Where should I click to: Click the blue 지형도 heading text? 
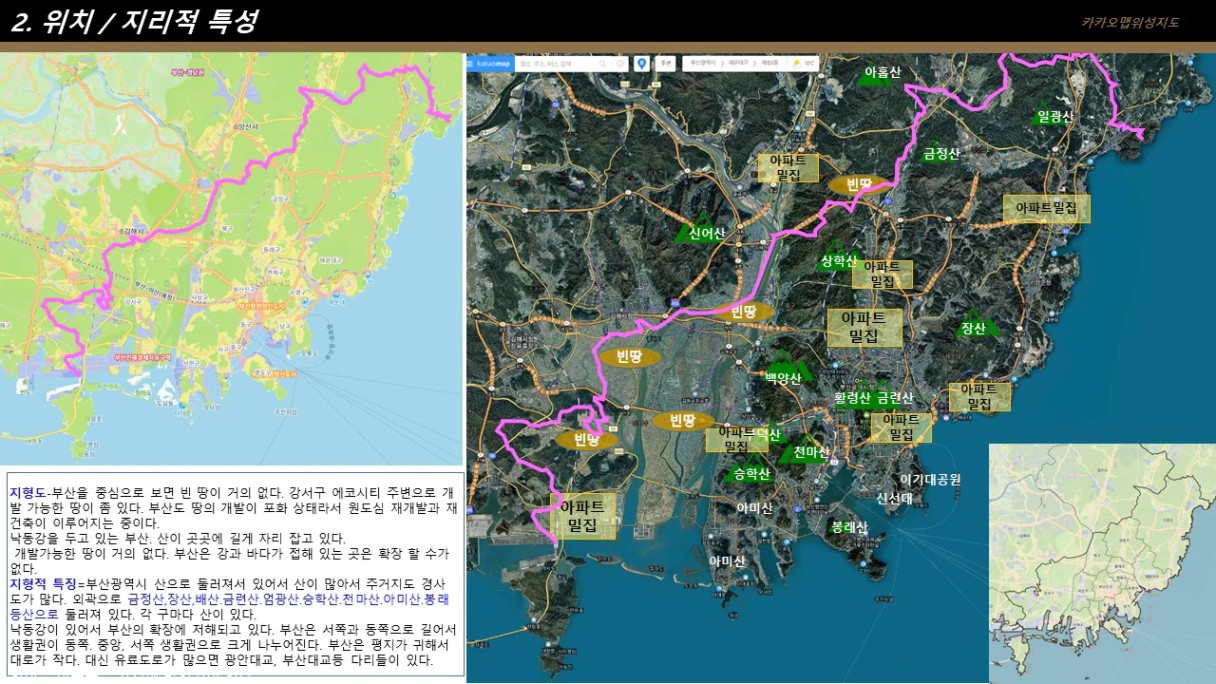coord(28,494)
